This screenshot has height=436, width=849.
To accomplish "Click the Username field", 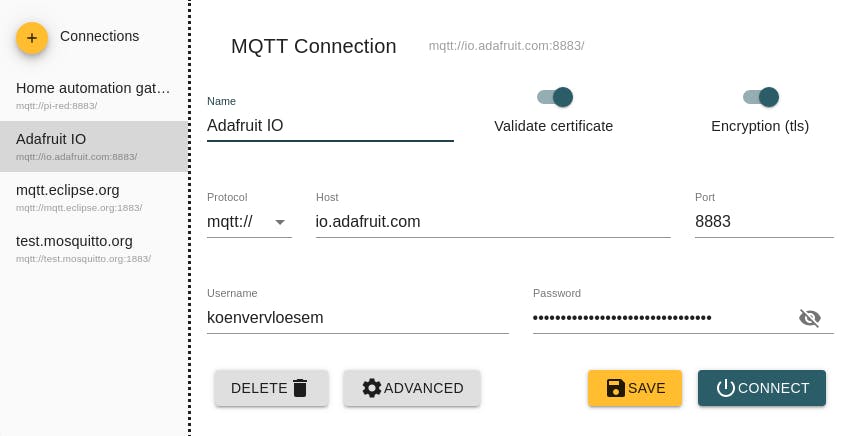I will pos(357,318).
